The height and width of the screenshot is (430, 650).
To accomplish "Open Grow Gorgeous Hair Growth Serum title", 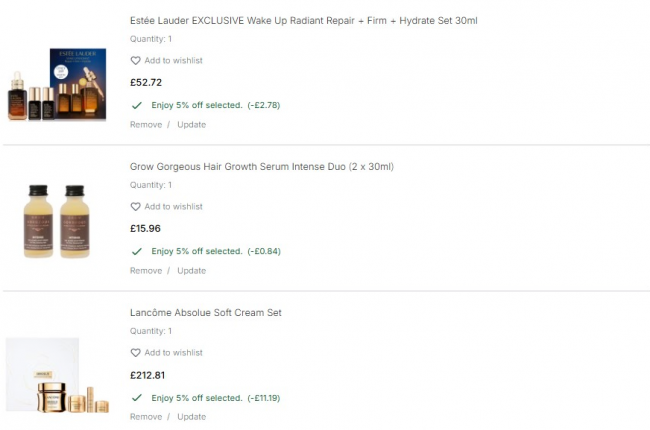I will coord(261,166).
